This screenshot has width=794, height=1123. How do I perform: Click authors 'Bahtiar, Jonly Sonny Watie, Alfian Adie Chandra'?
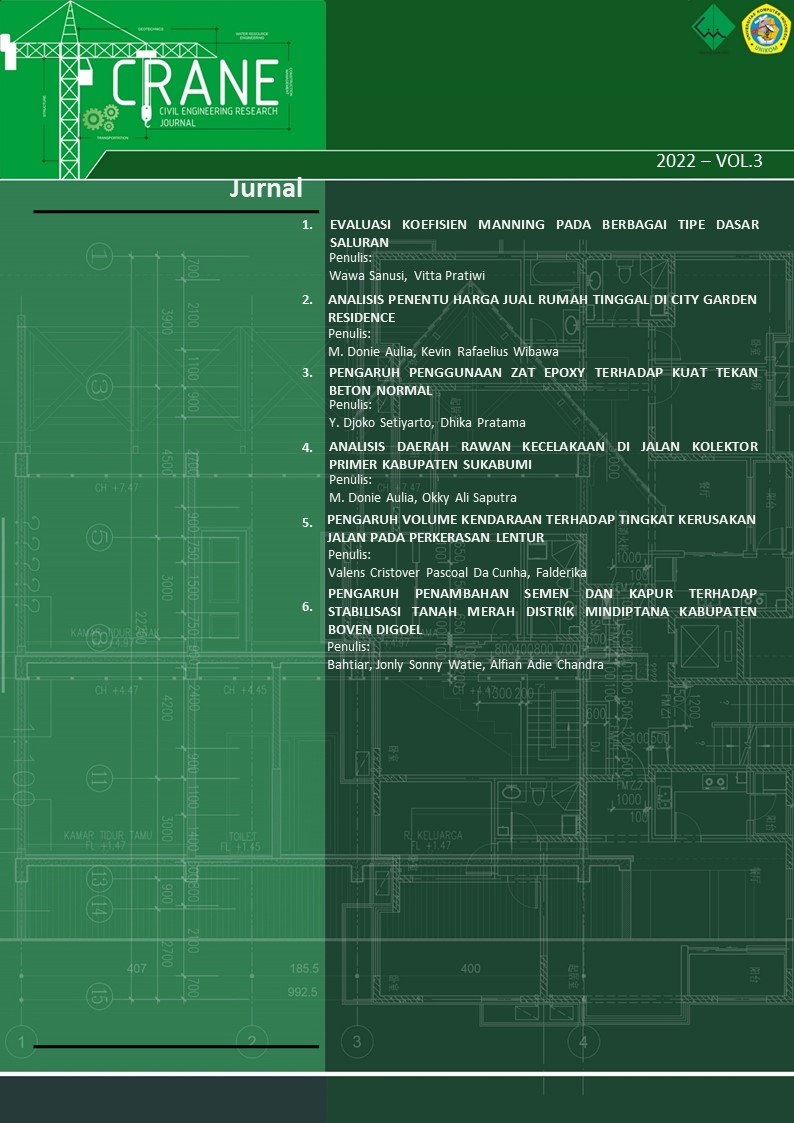click(x=465, y=665)
